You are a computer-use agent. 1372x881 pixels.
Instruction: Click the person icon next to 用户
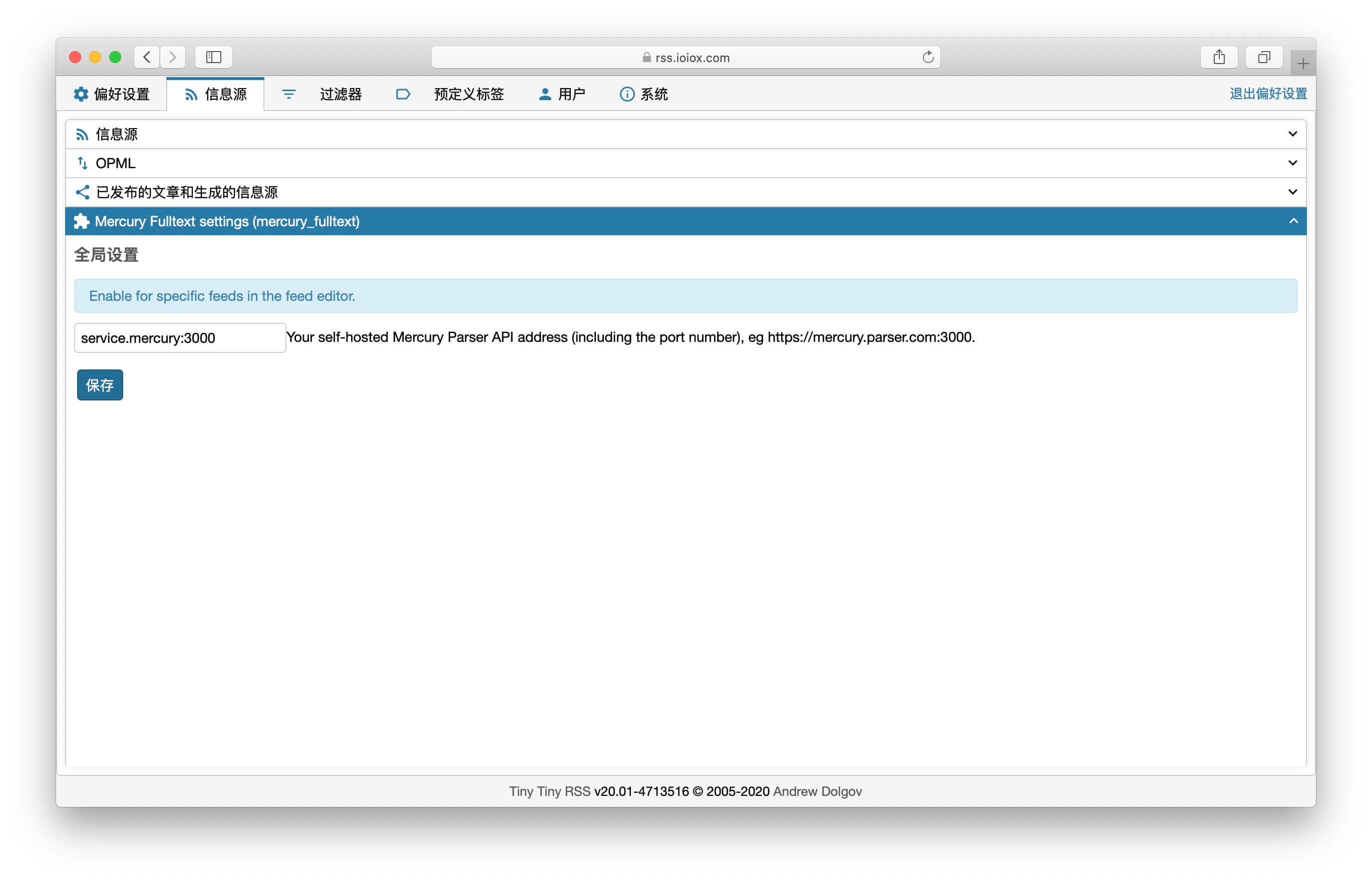(545, 94)
